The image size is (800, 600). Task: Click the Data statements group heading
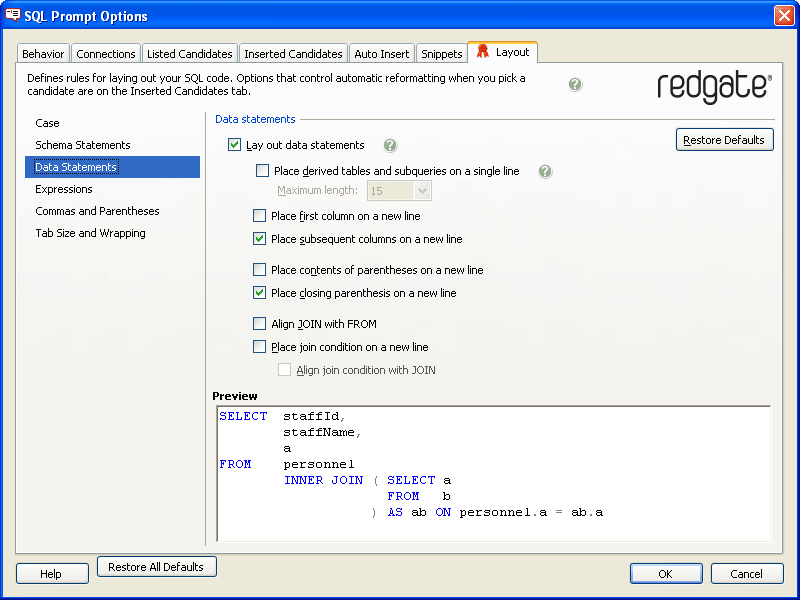[x=255, y=119]
